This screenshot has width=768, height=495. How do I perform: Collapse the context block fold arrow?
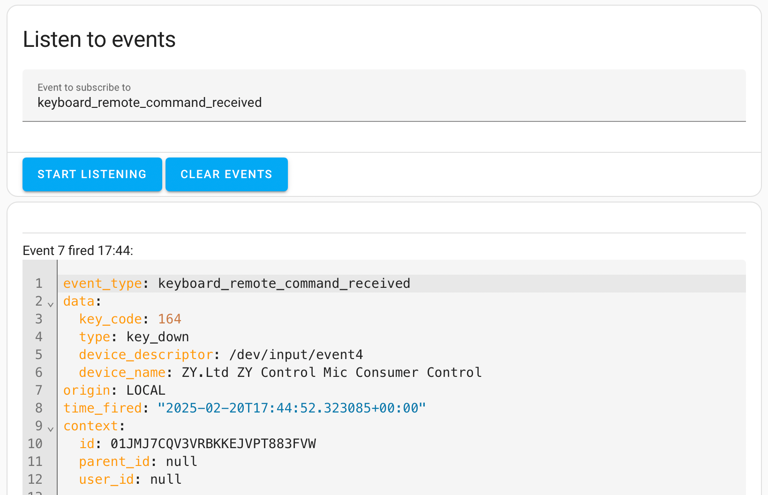pyautogui.click(x=51, y=428)
